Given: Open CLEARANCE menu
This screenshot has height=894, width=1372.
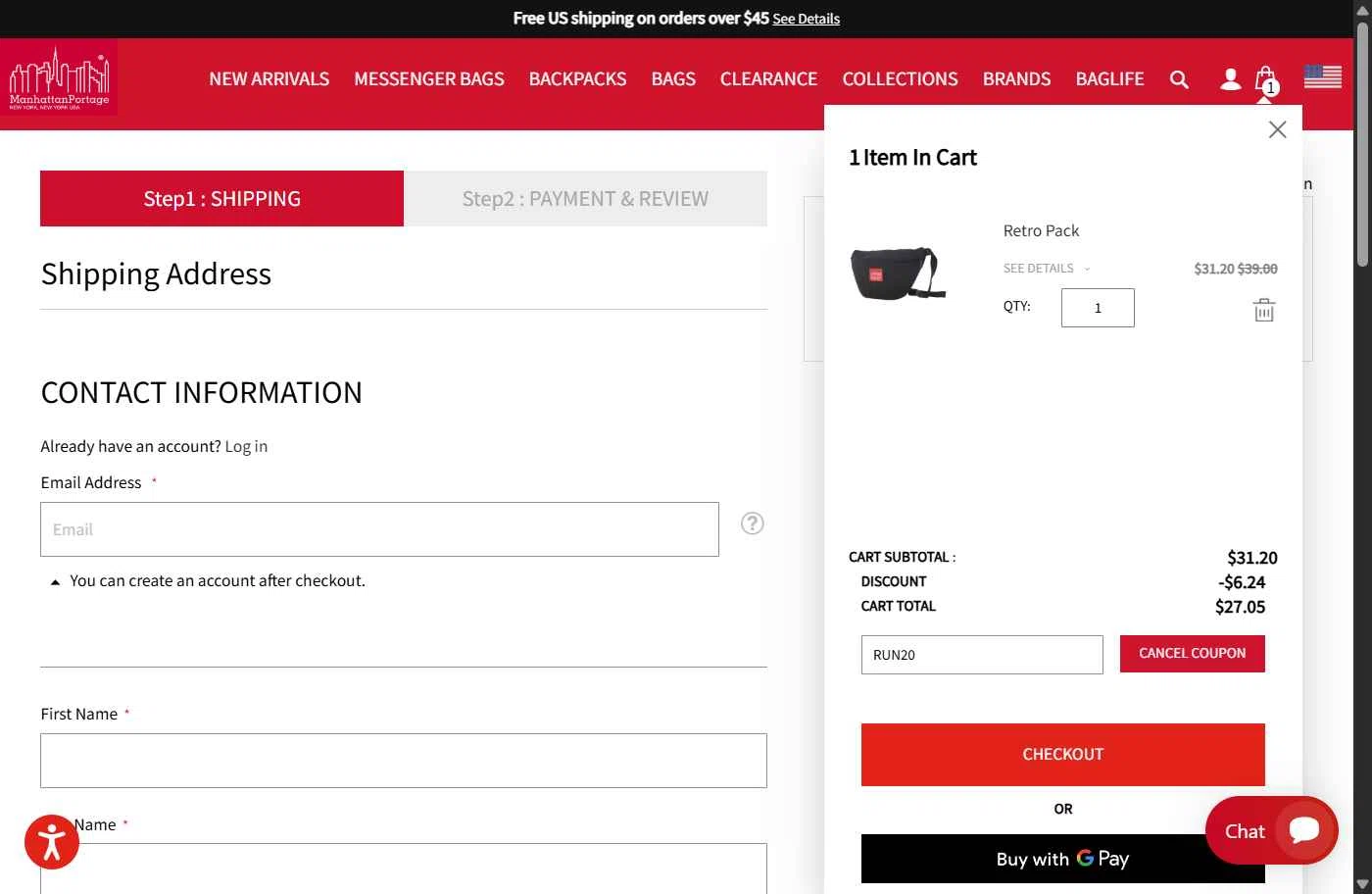Looking at the screenshot, I should [x=768, y=79].
